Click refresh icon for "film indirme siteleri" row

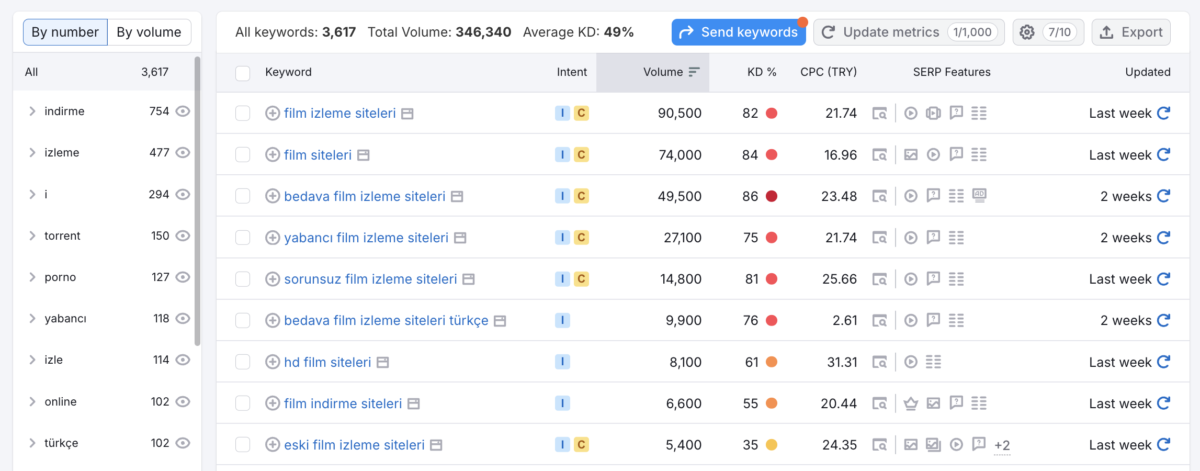click(1163, 404)
